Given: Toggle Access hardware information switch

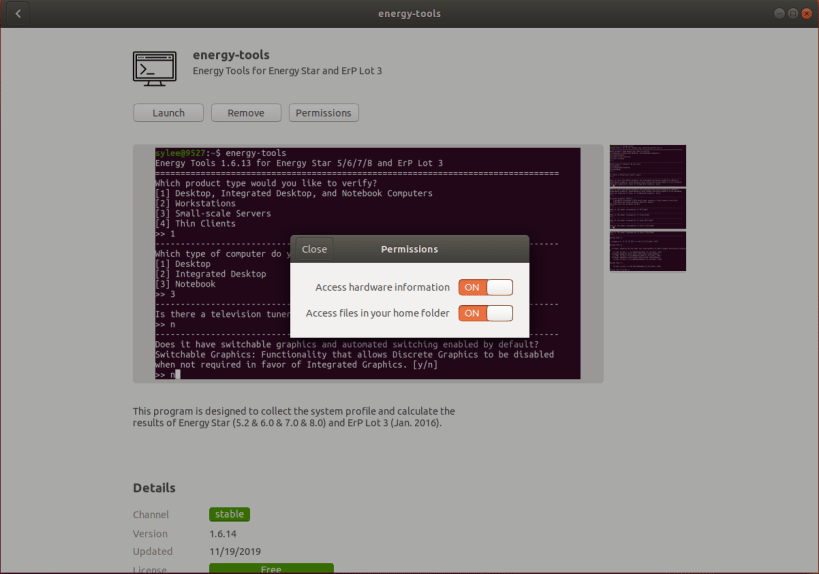Looking at the screenshot, I should [485, 287].
